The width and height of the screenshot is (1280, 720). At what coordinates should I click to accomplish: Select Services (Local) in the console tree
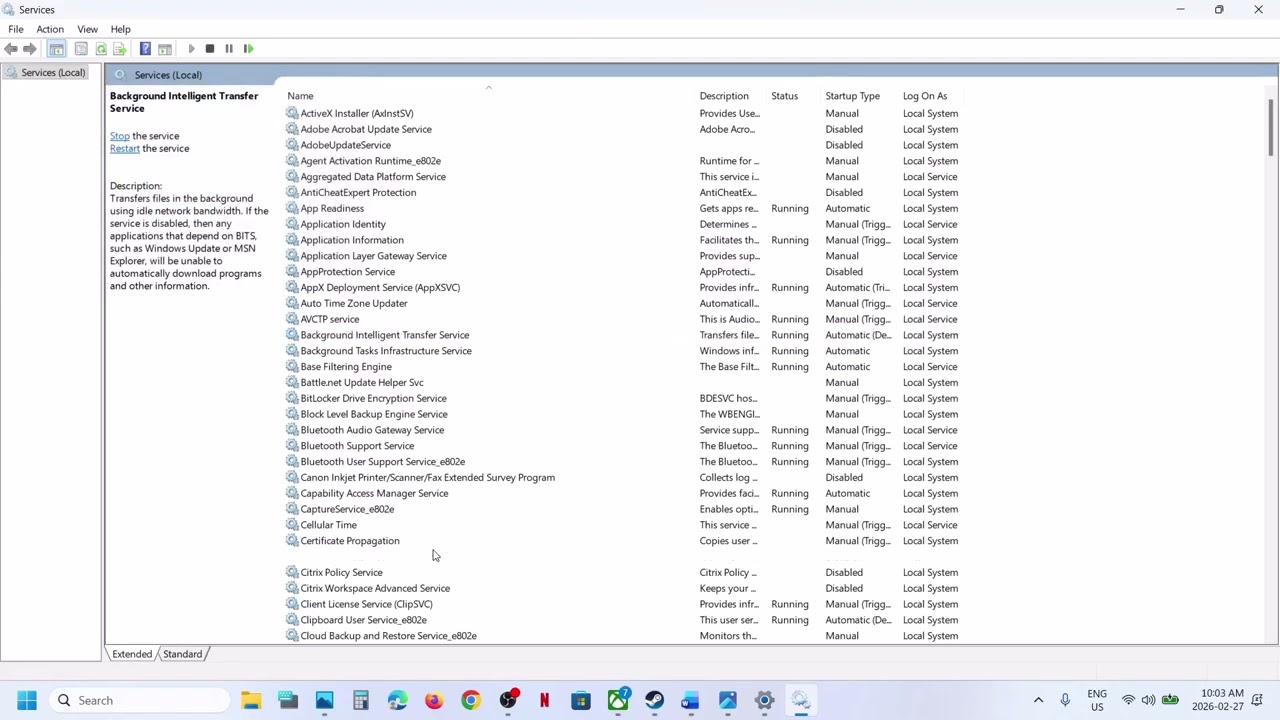tap(45, 72)
